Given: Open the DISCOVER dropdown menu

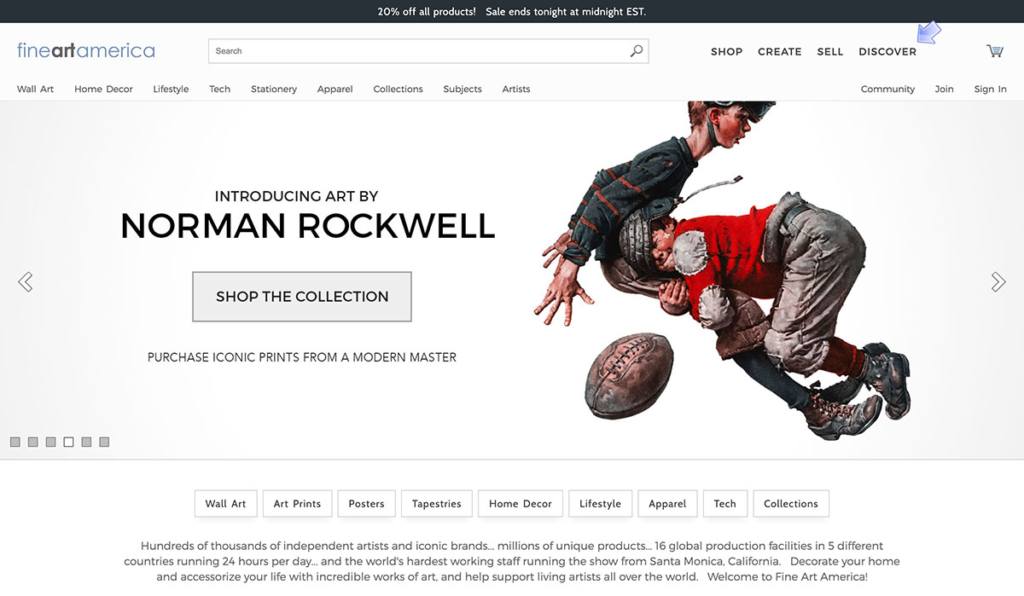Looking at the screenshot, I should click(887, 52).
